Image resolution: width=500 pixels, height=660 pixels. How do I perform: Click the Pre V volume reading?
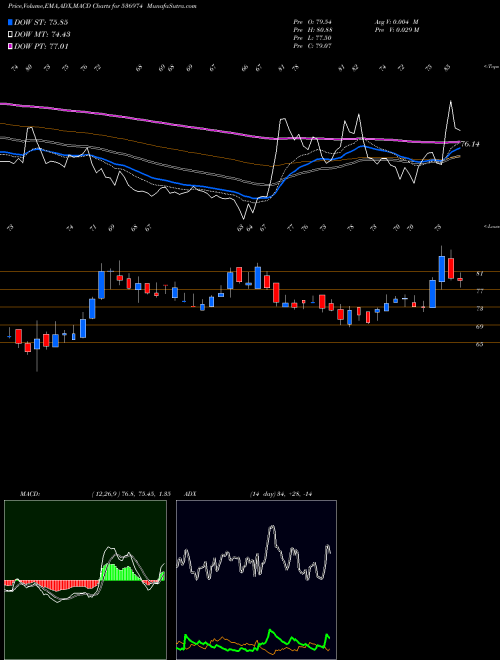pyautogui.click(x=396, y=30)
